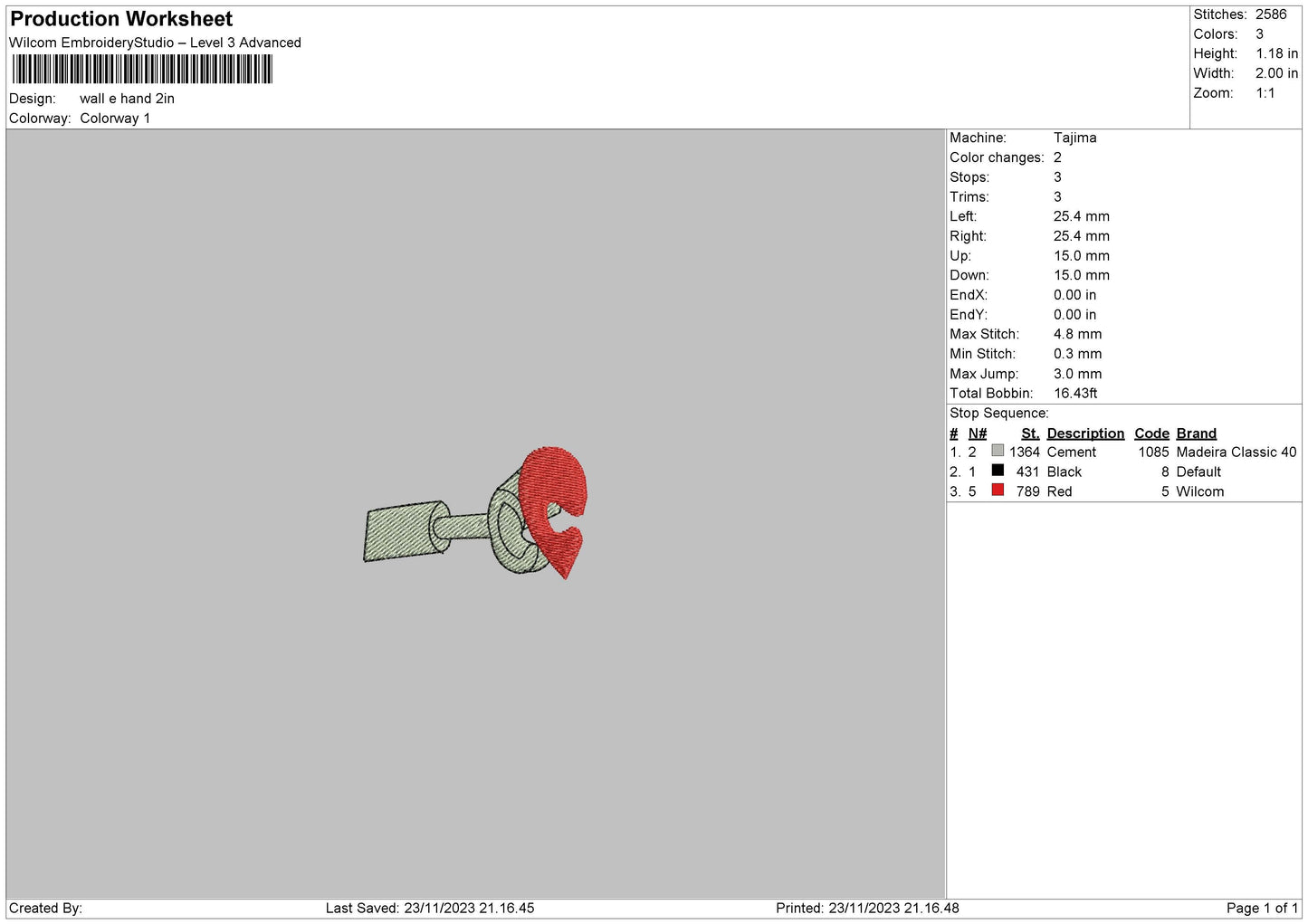This screenshot has height=924, width=1308.
Task: Click the EndY value '0.00 in'
Action: pos(1075,315)
